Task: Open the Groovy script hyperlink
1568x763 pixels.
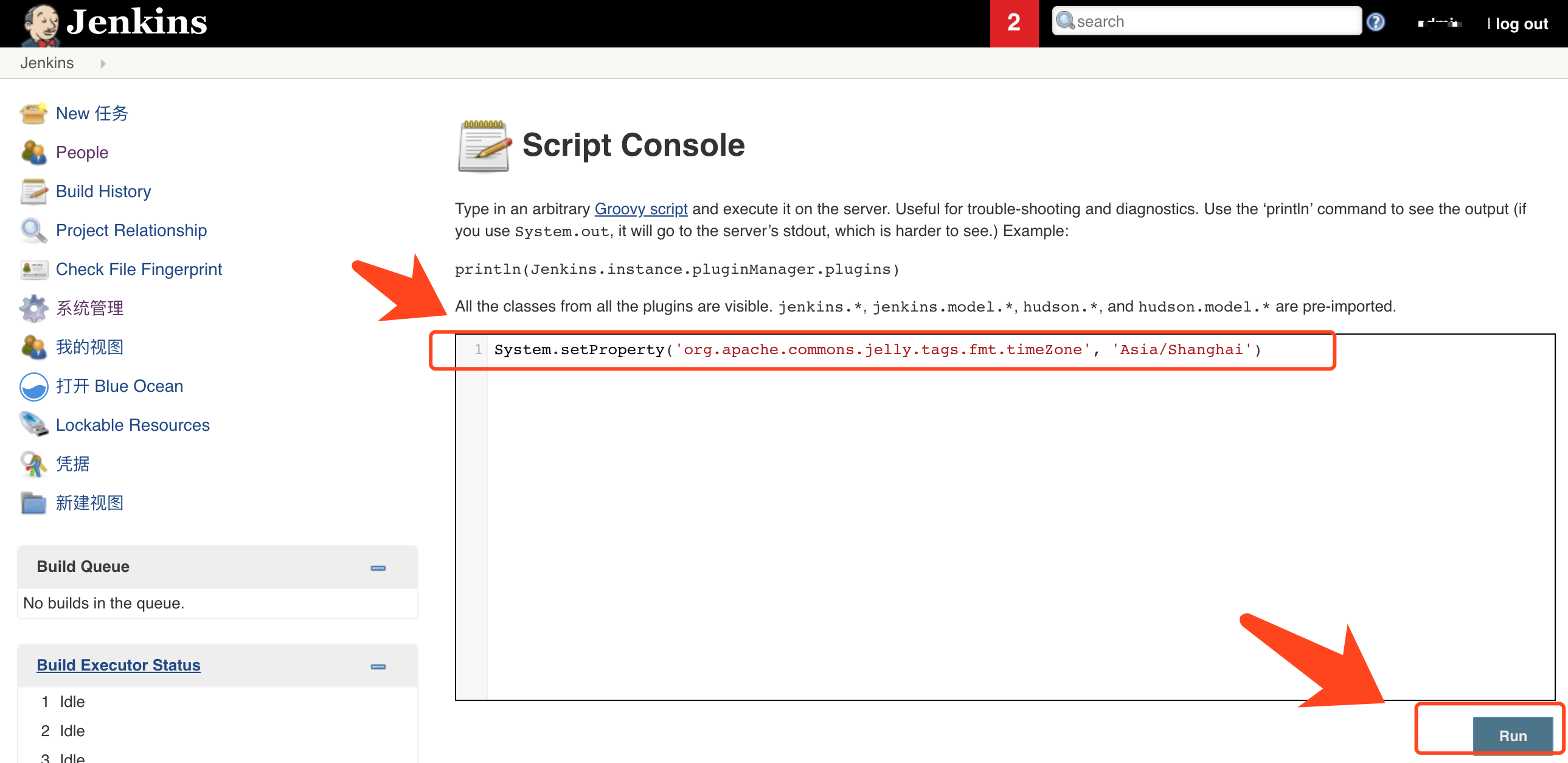Action: 641,209
